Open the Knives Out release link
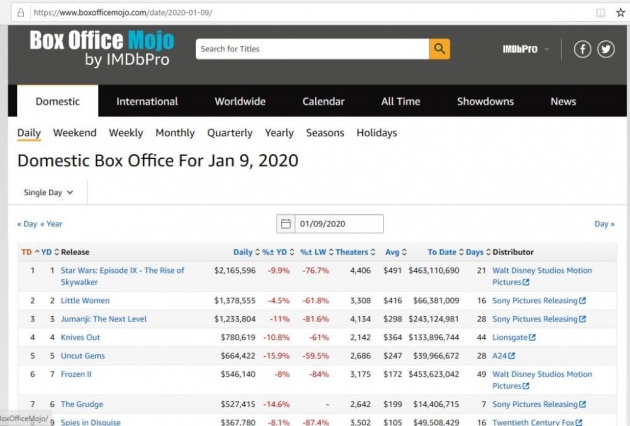Viewport: 630px width, 426px height. click(80, 338)
